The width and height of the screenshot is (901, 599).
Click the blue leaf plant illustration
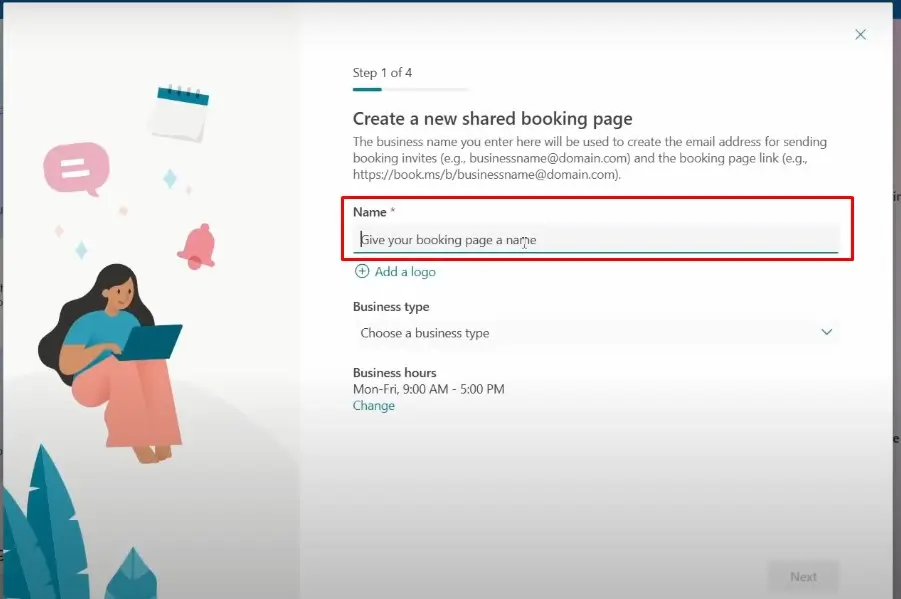(45, 520)
